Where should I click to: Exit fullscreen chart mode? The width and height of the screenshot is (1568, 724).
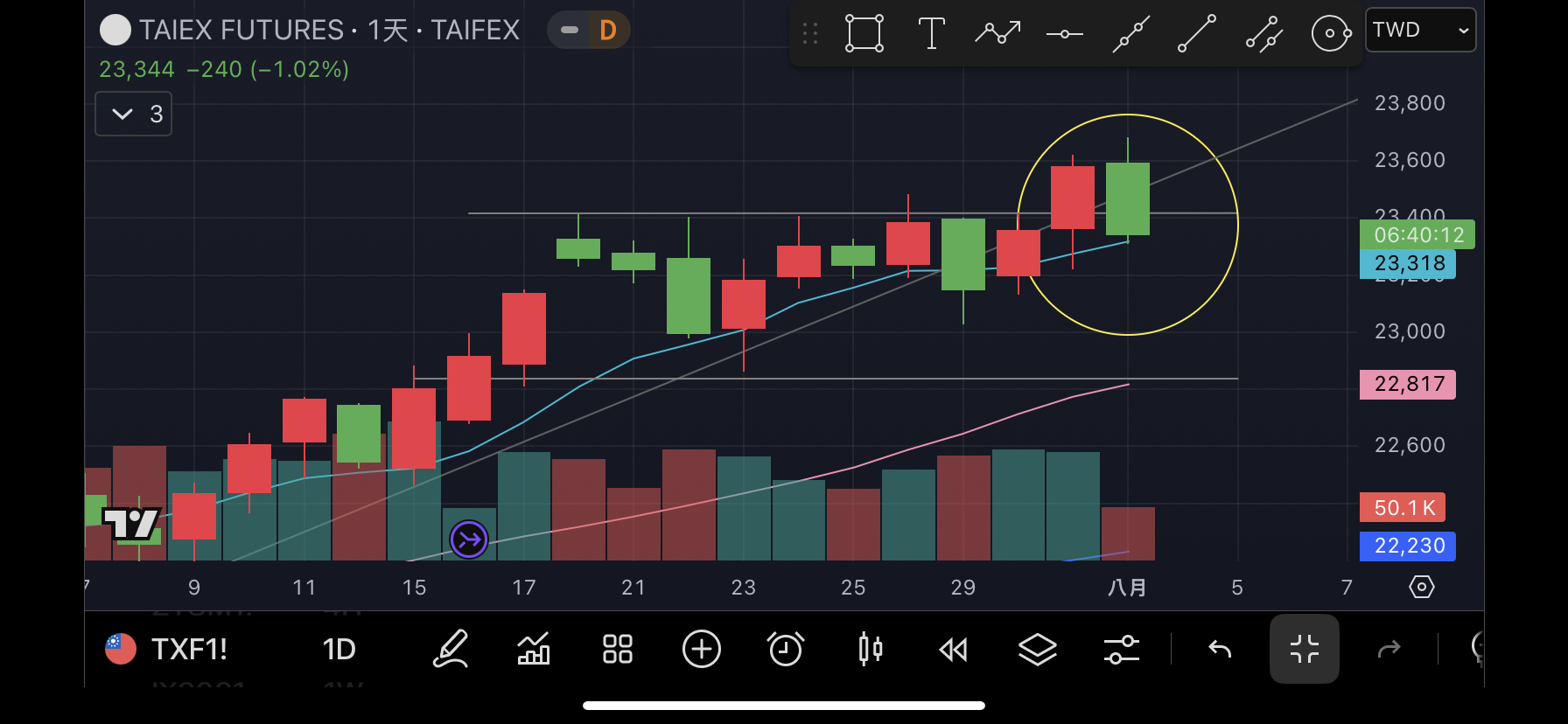[1304, 650]
